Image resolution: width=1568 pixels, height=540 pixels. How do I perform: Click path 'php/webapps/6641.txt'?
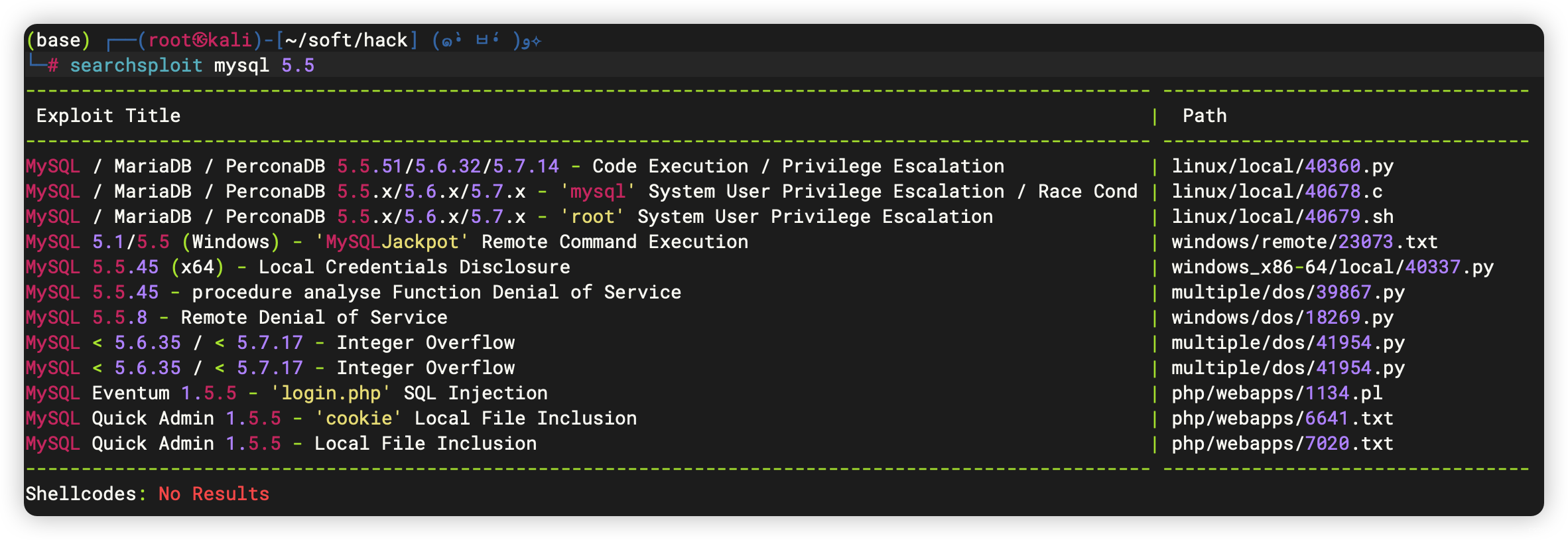click(1282, 418)
